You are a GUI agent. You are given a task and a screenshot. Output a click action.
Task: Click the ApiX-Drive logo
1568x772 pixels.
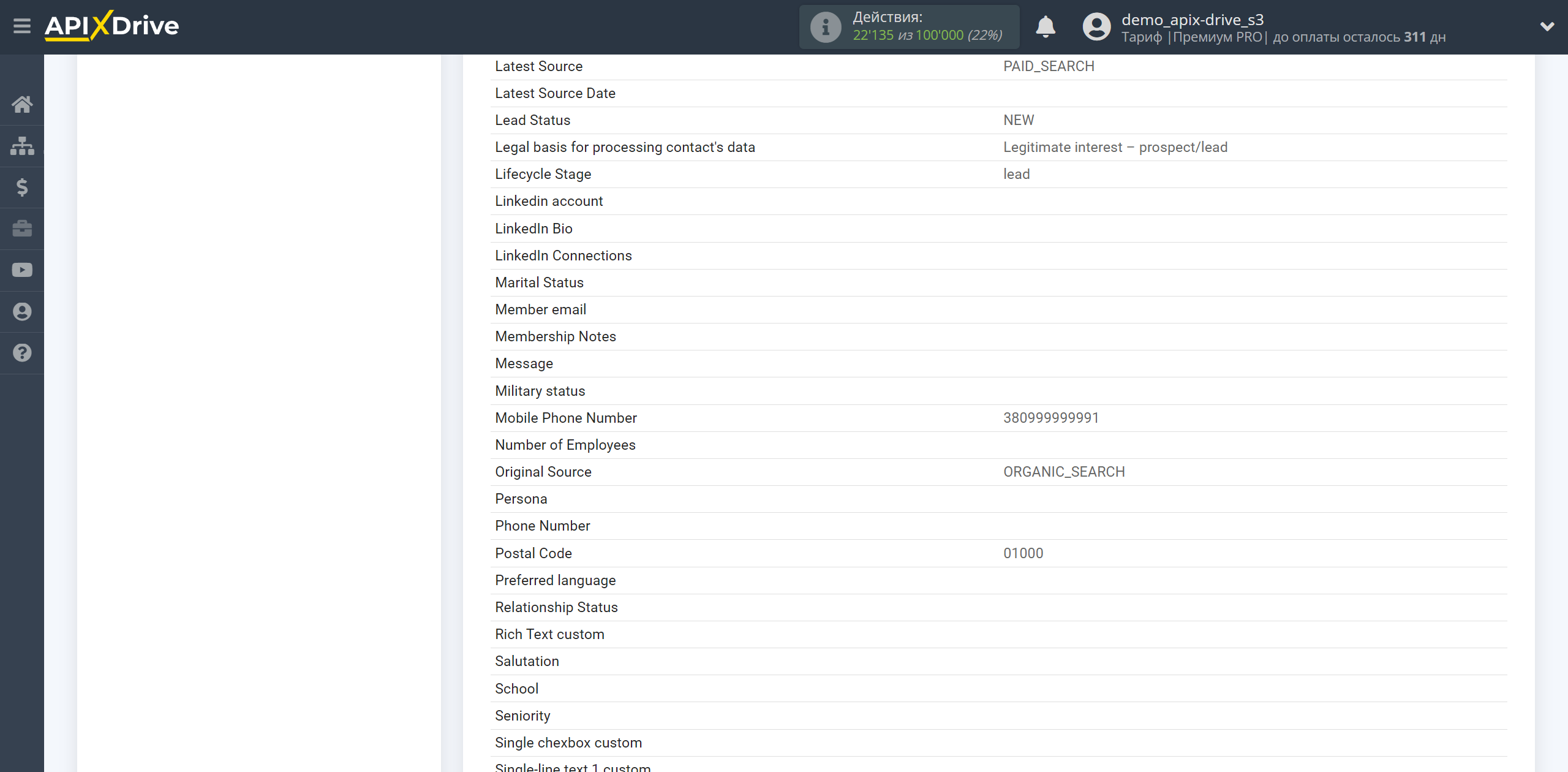click(x=112, y=26)
